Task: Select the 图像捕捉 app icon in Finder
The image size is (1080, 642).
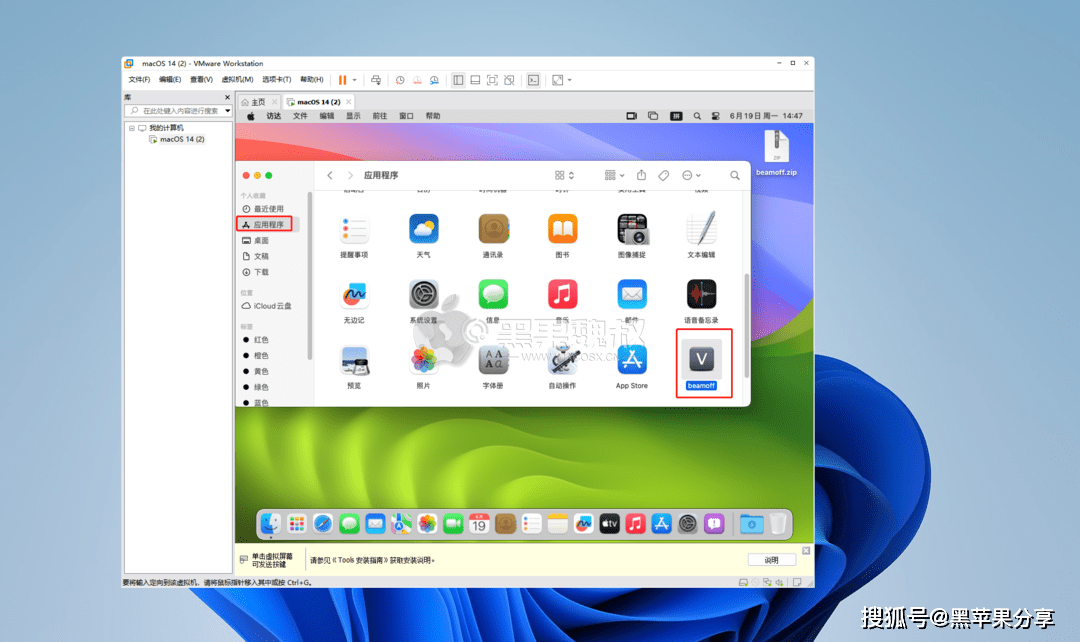Action: pyautogui.click(x=632, y=229)
